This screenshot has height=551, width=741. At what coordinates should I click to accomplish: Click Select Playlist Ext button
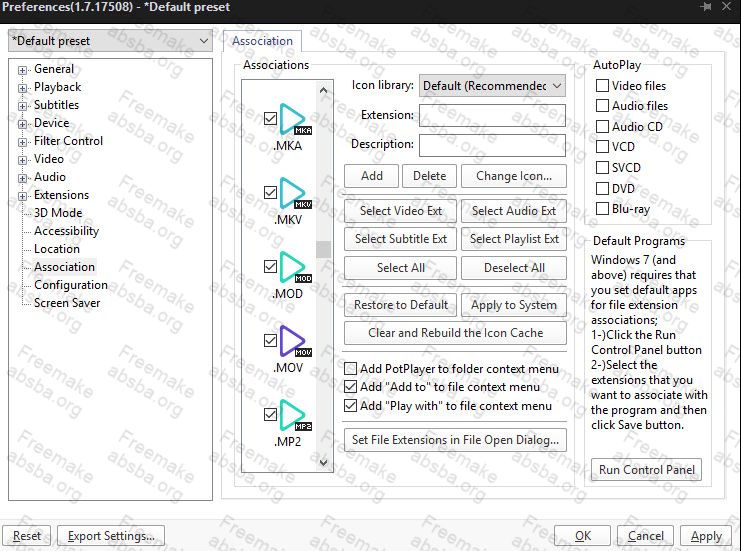tap(514, 239)
